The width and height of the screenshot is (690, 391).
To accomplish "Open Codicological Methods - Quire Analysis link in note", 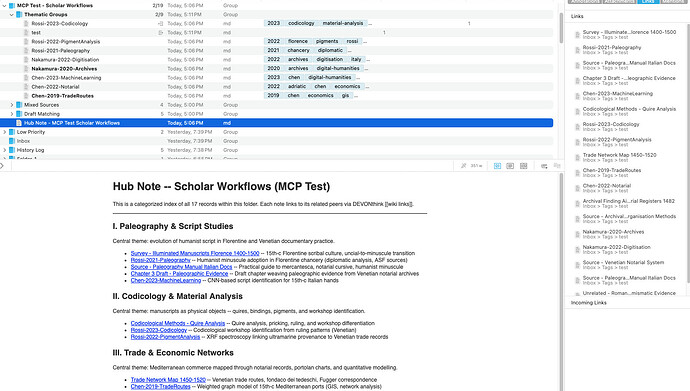I will point(178,323).
